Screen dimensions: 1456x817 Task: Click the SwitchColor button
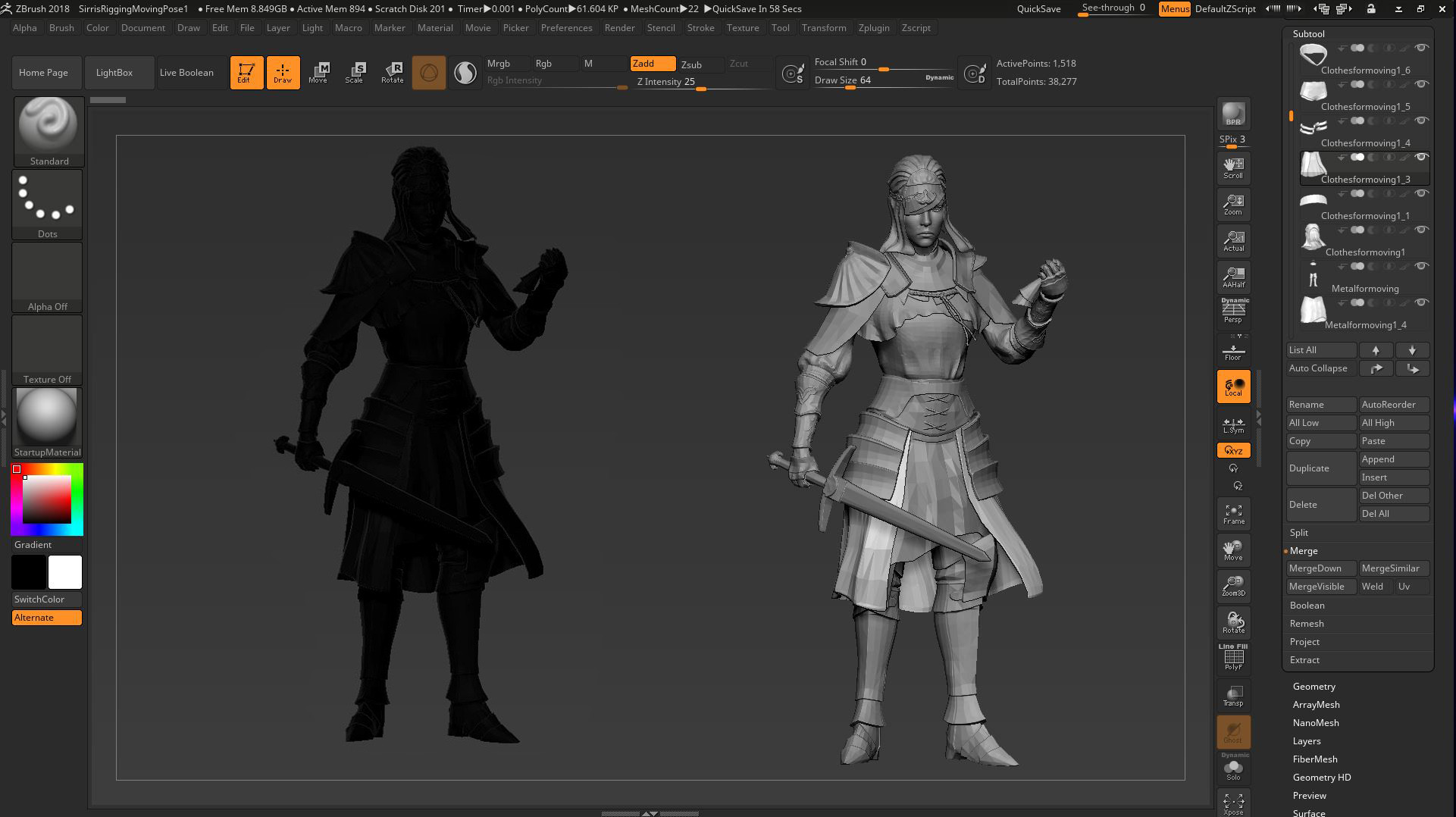point(47,599)
